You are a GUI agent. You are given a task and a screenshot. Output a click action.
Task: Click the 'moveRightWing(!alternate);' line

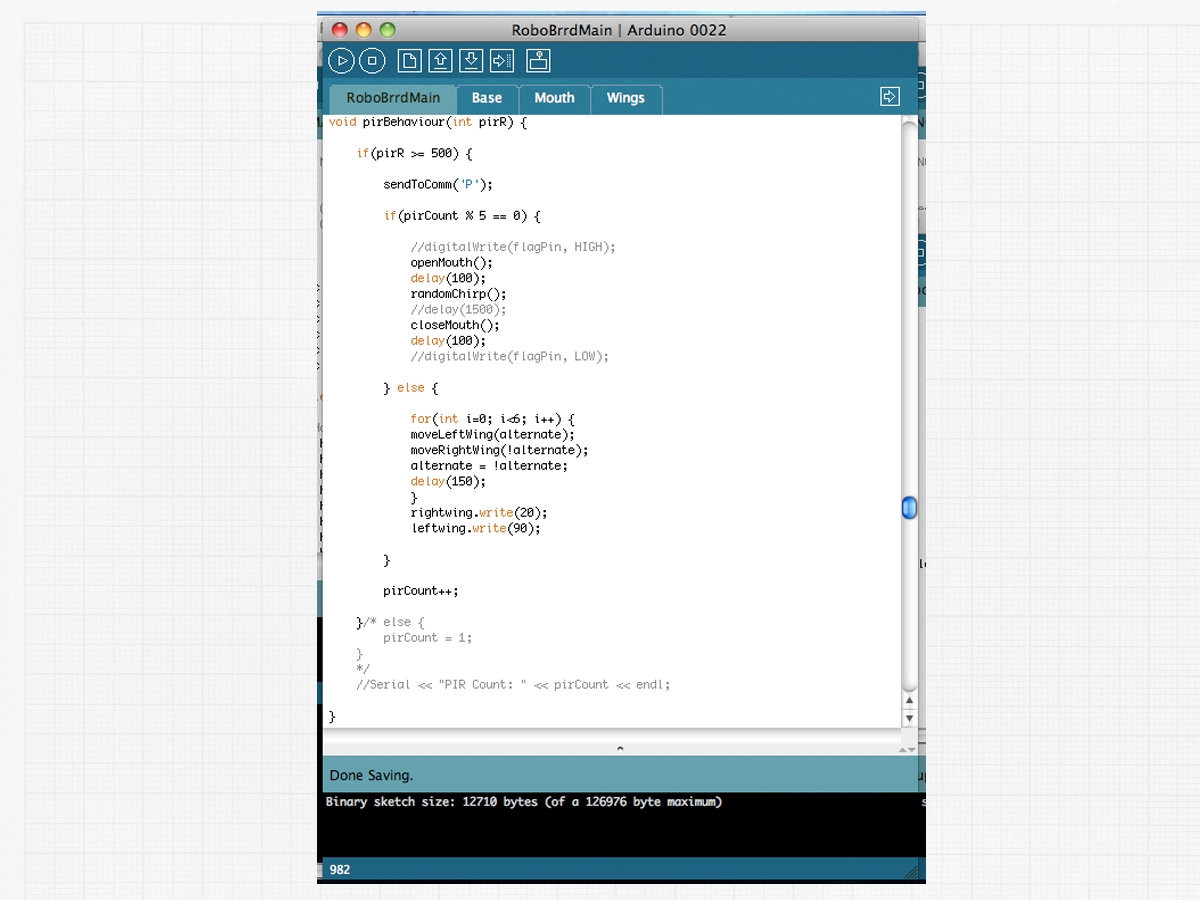(x=499, y=450)
